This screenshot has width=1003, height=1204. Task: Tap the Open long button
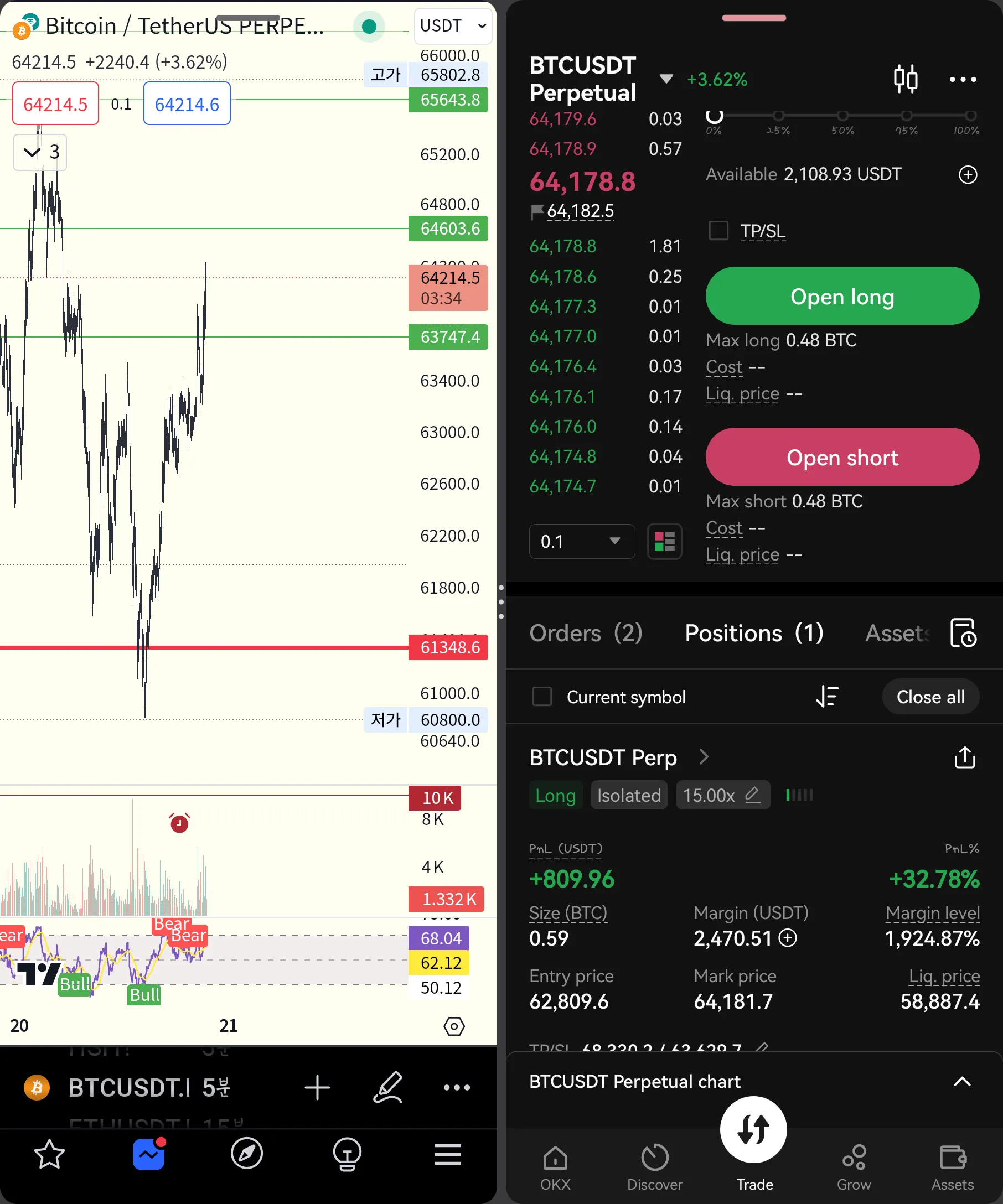(842, 296)
